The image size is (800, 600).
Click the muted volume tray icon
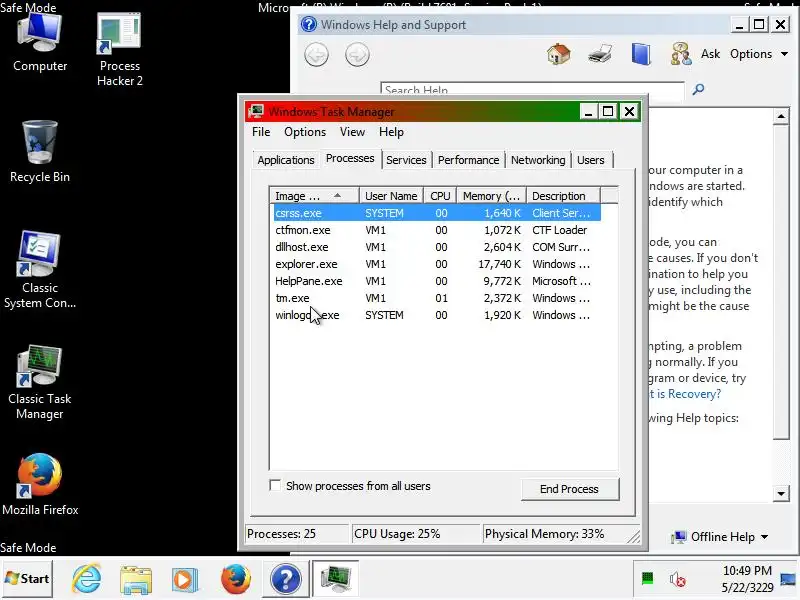(678, 579)
